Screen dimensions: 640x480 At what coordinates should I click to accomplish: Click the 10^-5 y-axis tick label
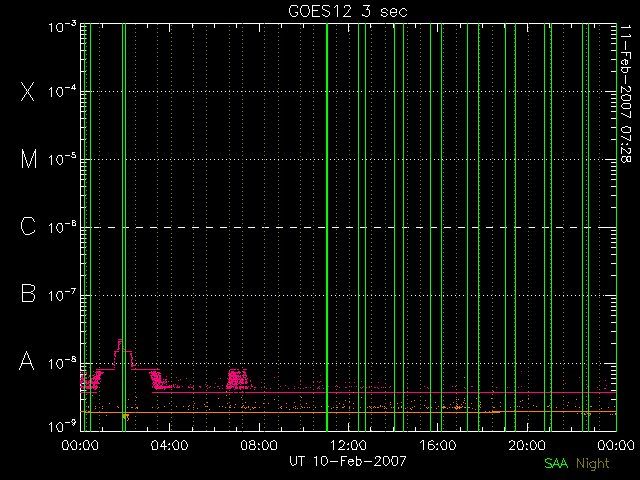coord(62,159)
